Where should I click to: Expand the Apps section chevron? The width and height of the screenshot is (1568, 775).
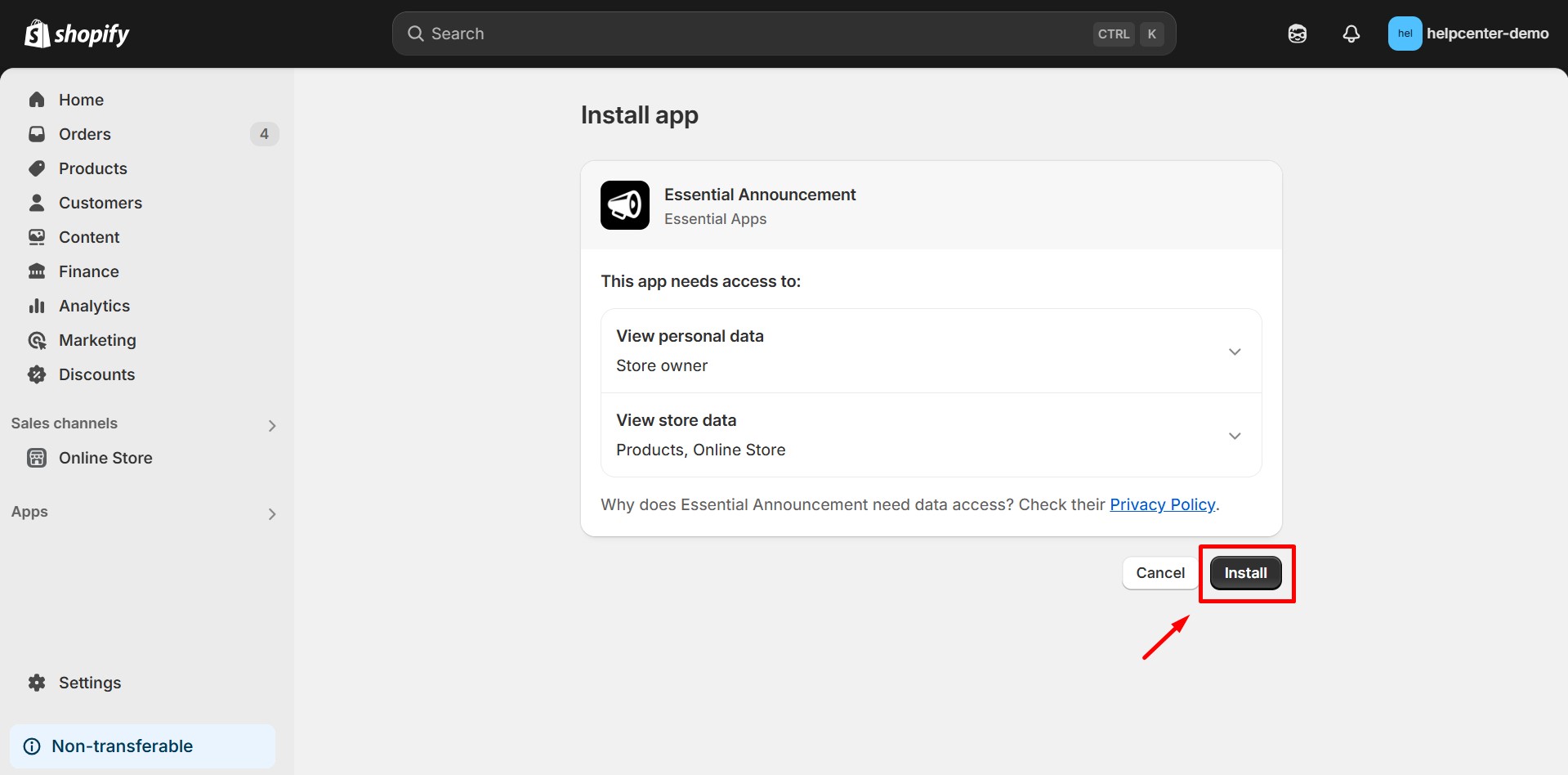coord(272,513)
